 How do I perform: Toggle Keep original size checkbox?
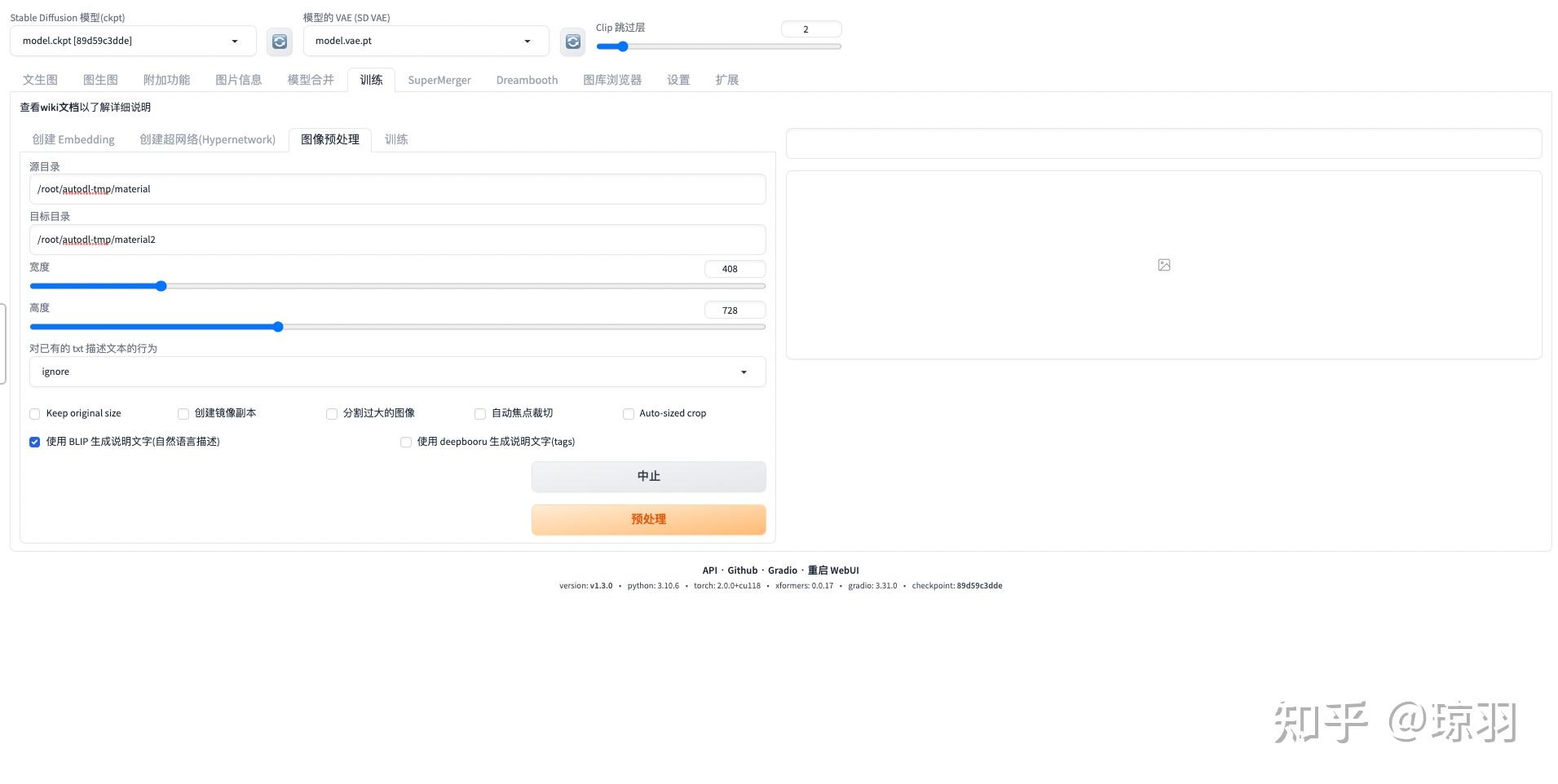[35, 414]
